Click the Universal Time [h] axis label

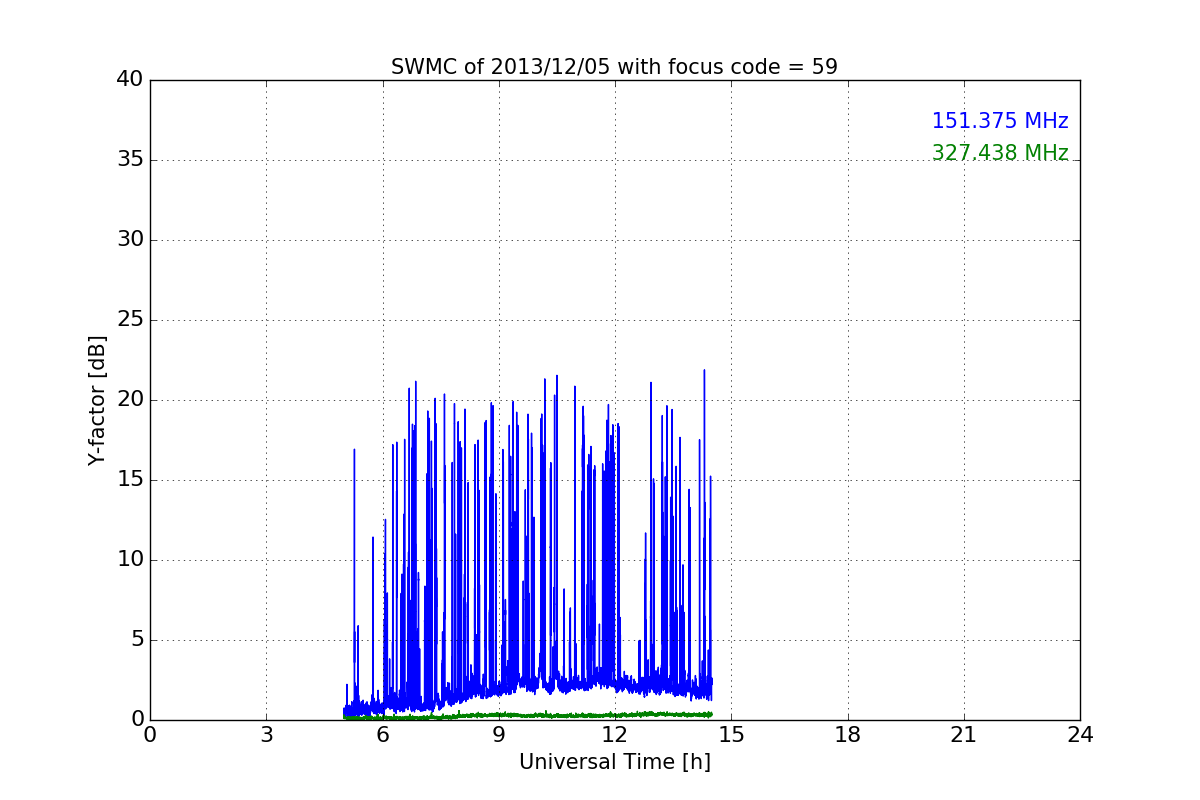(615, 762)
